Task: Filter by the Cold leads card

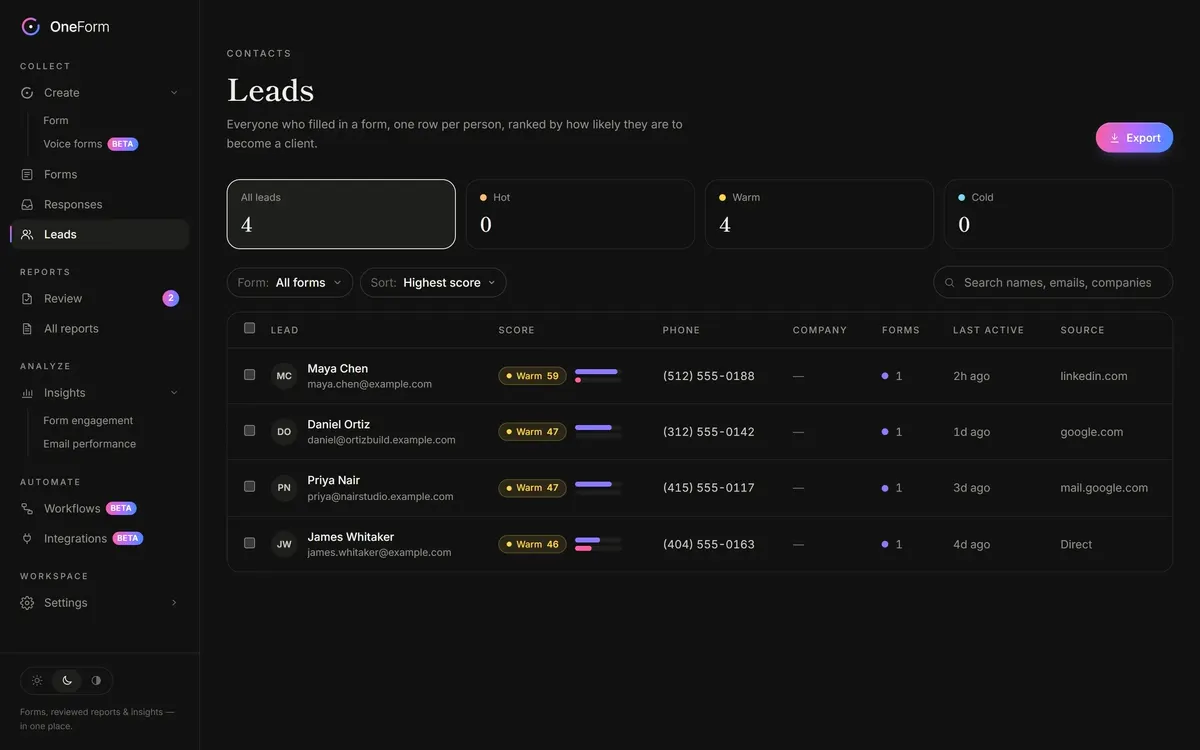Action: pyautogui.click(x=1058, y=214)
